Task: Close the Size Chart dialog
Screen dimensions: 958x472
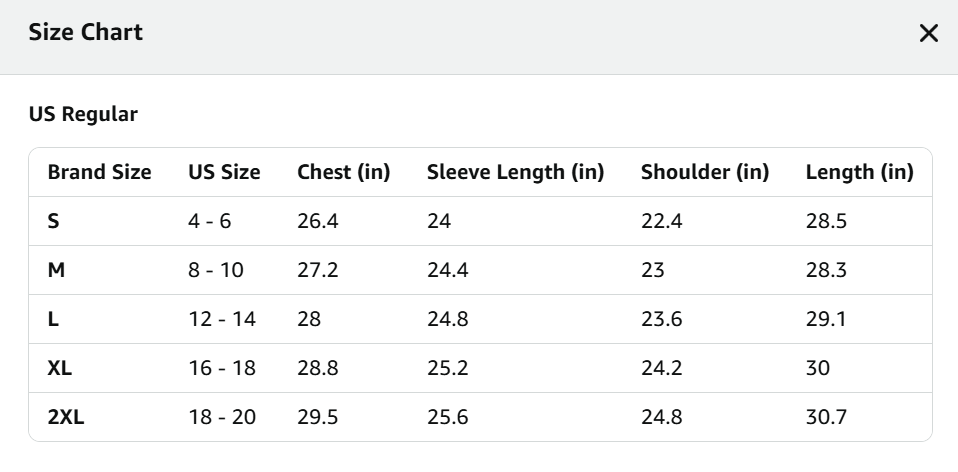Action: click(928, 34)
